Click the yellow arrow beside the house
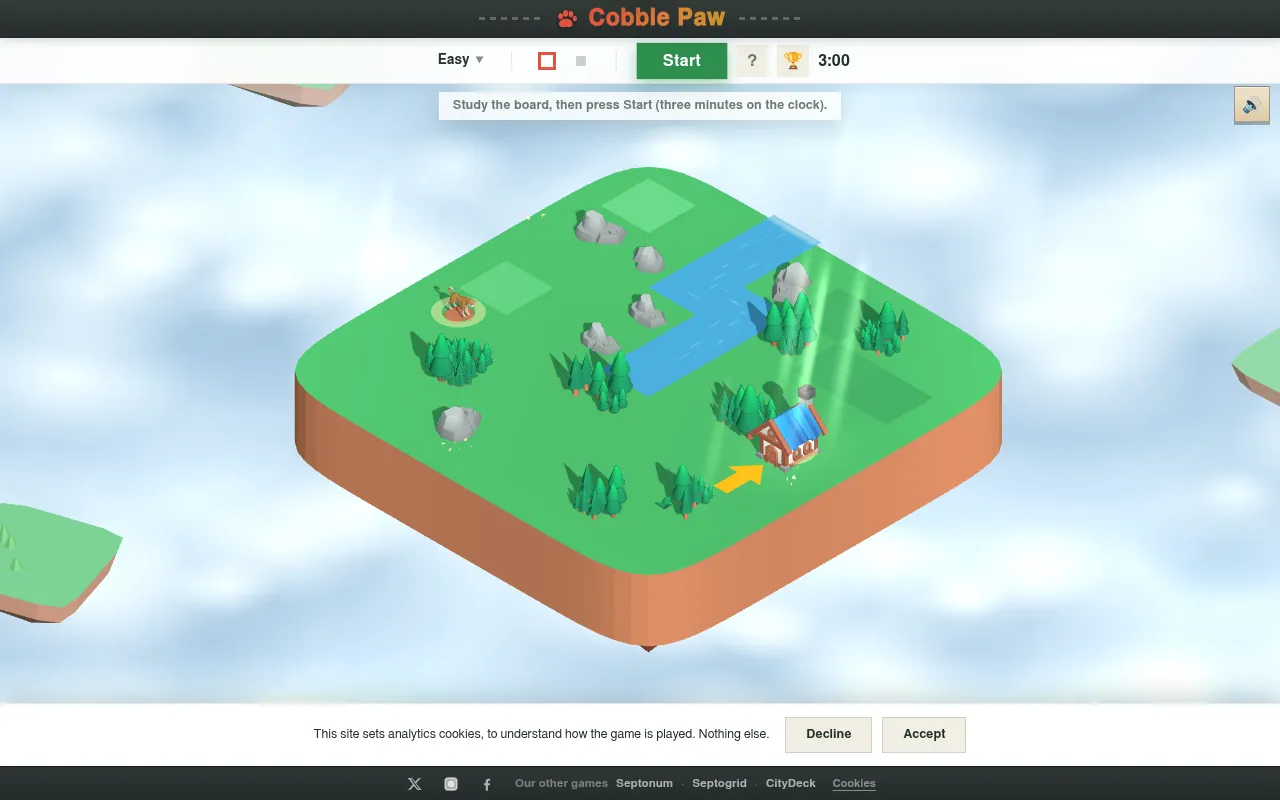 [x=739, y=478]
